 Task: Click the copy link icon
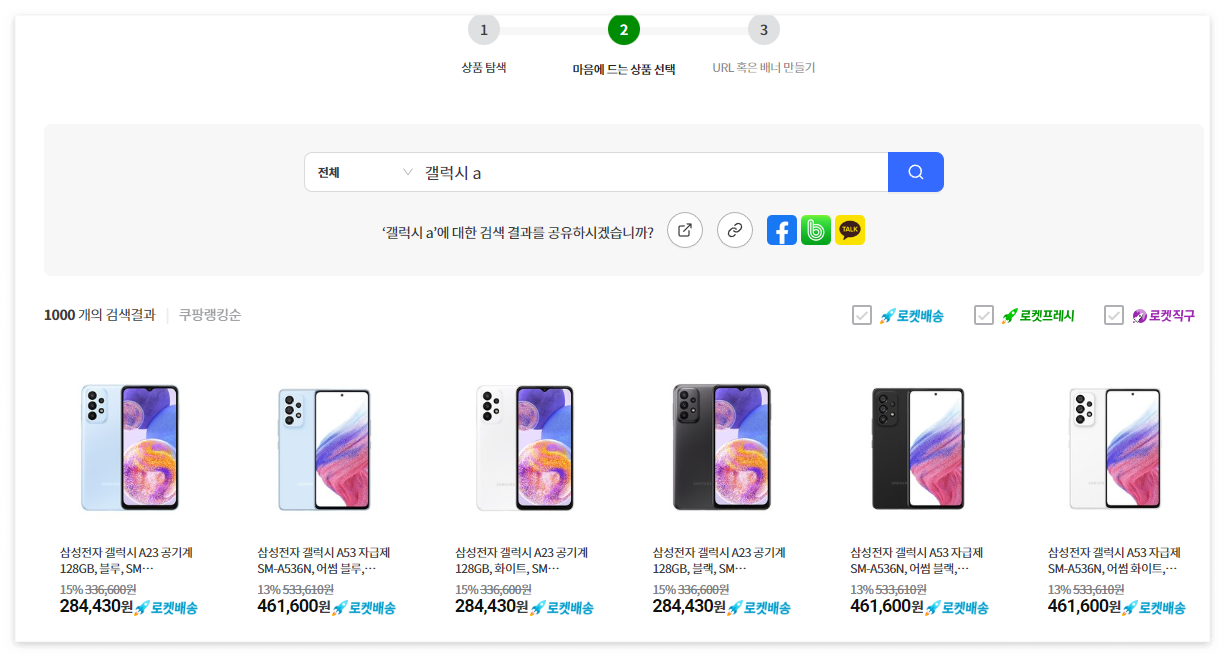pos(735,229)
